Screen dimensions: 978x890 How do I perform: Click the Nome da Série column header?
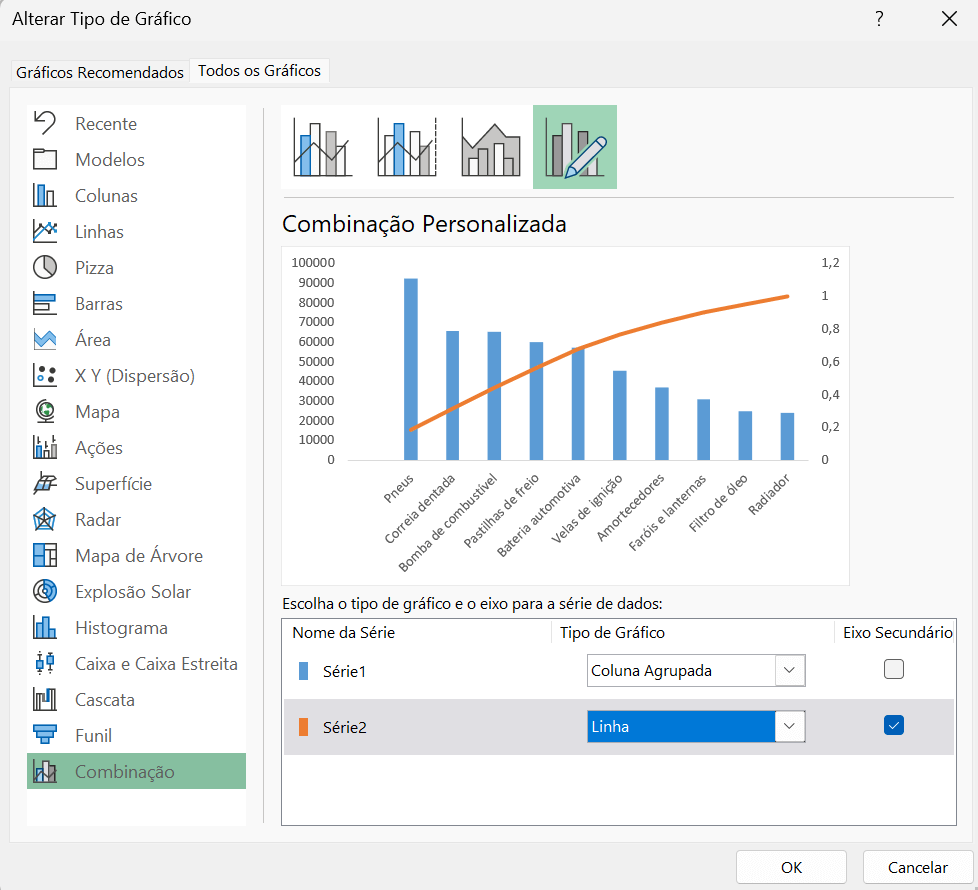344,632
